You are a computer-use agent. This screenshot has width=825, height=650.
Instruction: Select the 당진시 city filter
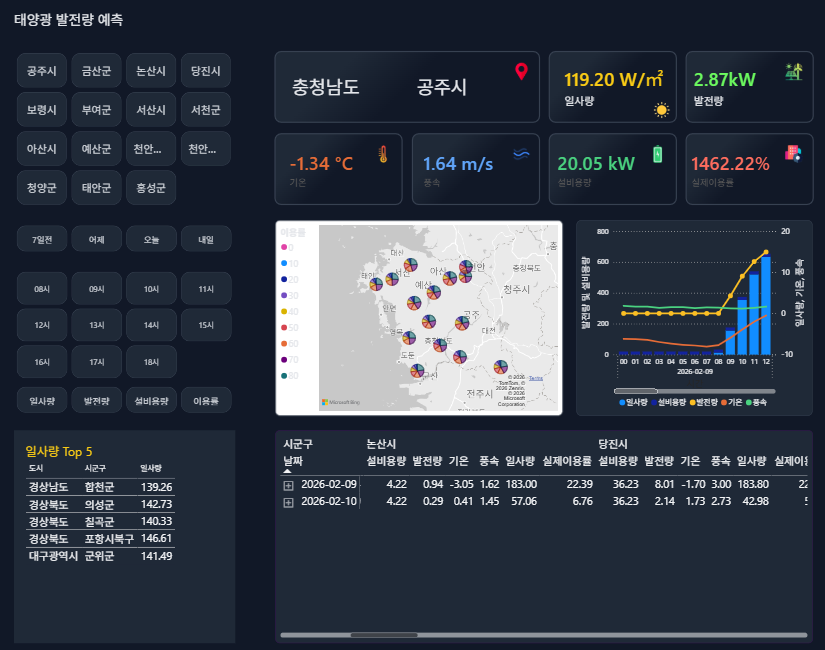coord(206,71)
